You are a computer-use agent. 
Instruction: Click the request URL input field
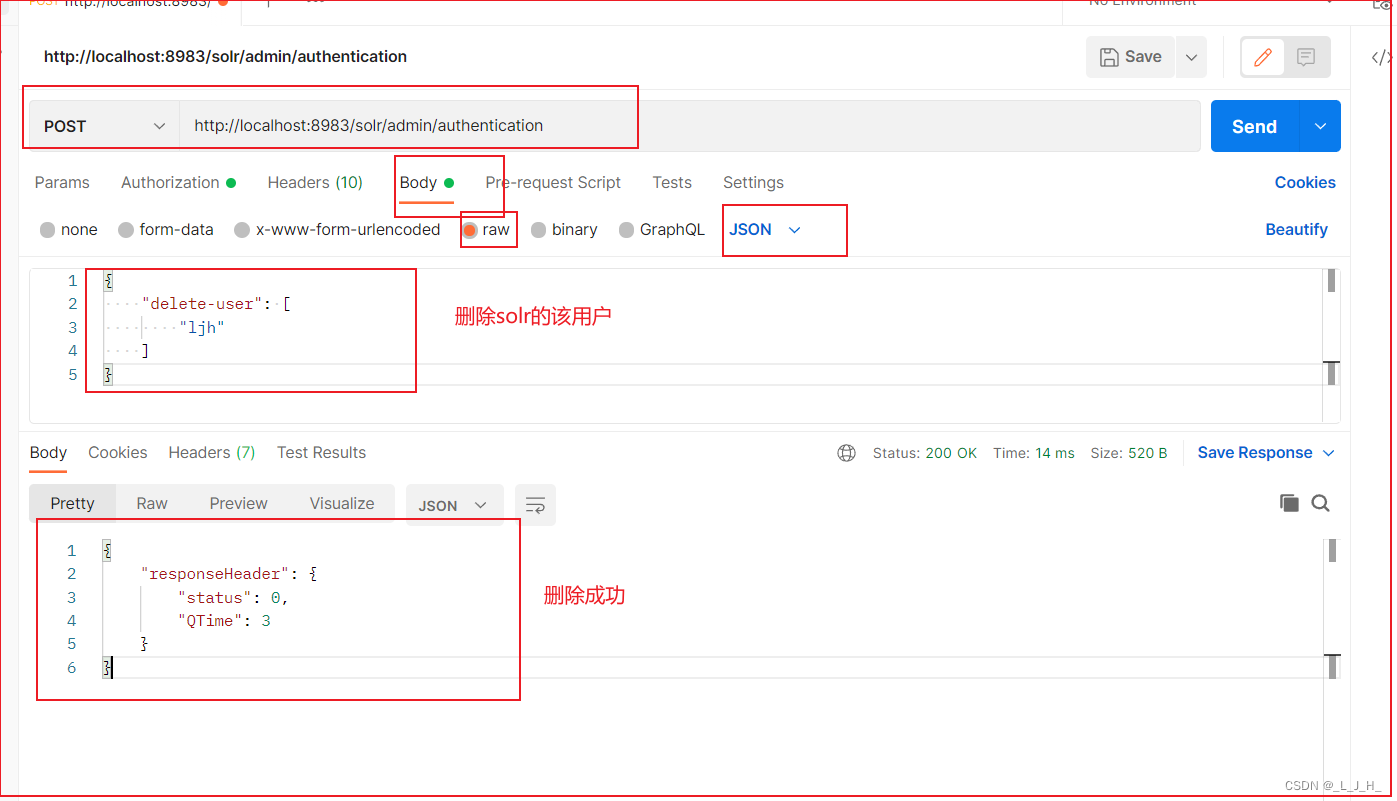690,126
